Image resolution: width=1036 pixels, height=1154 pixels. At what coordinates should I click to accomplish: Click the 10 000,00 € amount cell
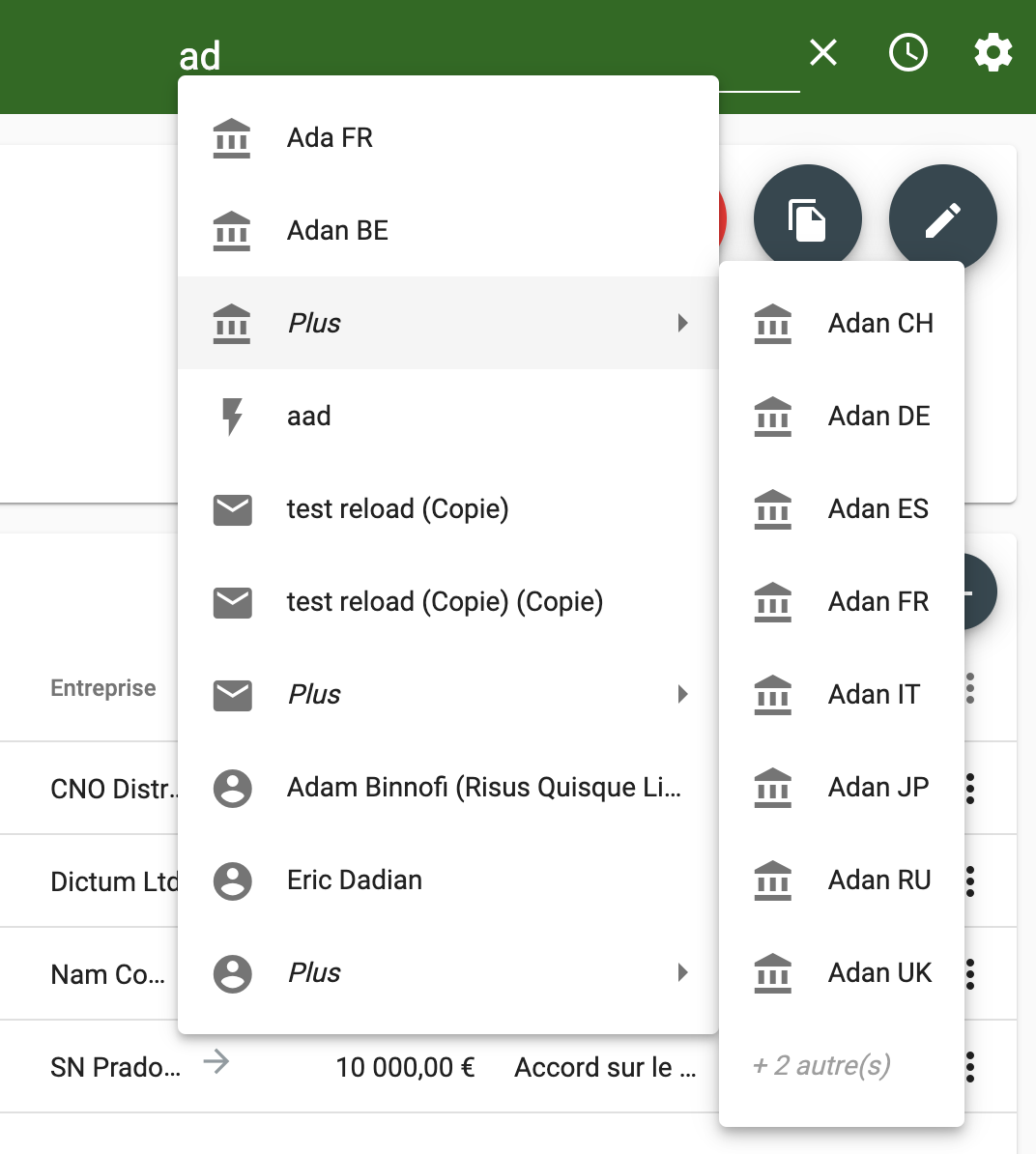coord(406,1067)
